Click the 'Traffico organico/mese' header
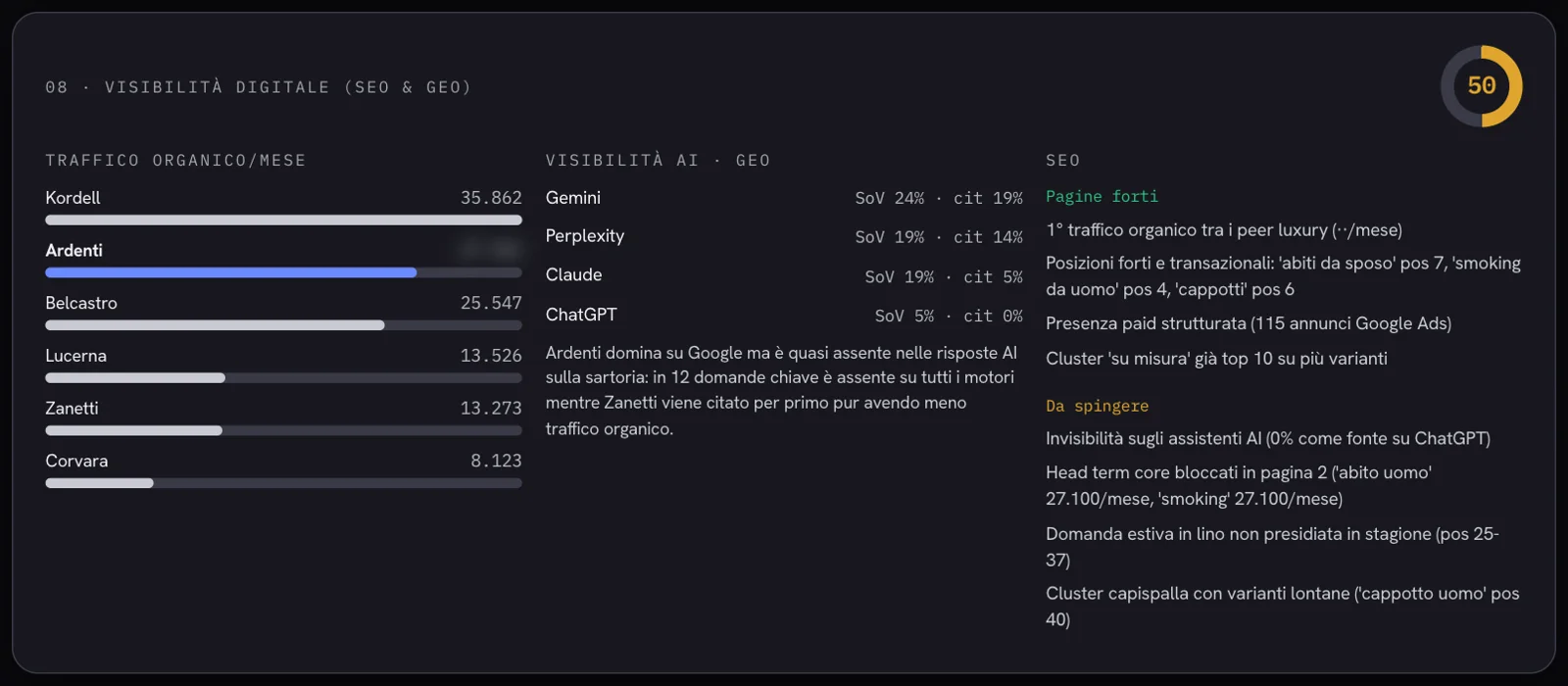 click(x=175, y=160)
